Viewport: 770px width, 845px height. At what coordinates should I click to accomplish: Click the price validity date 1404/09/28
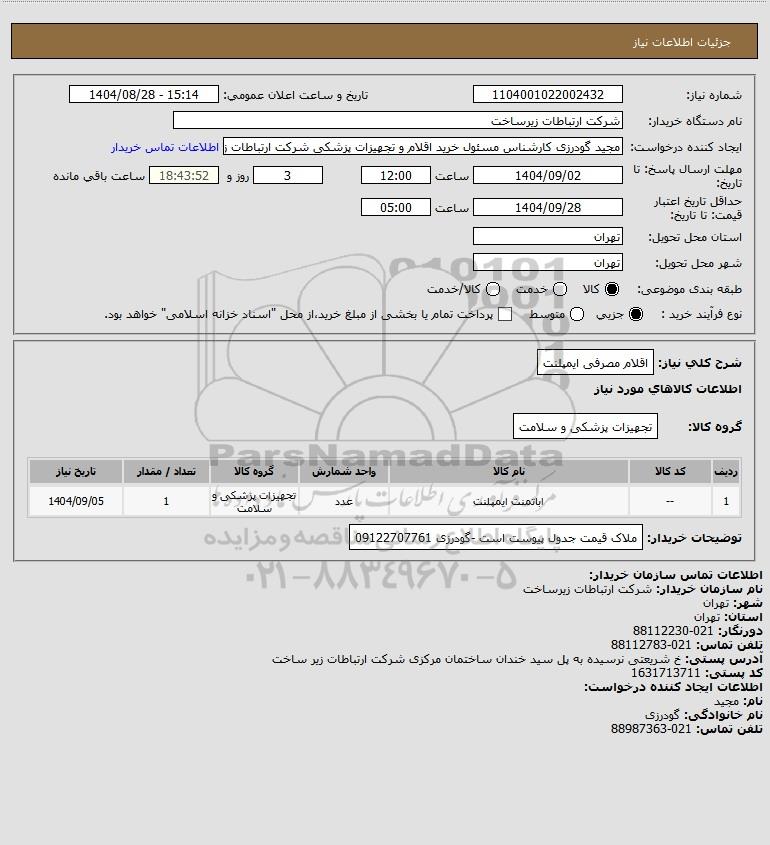click(x=547, y=207)
